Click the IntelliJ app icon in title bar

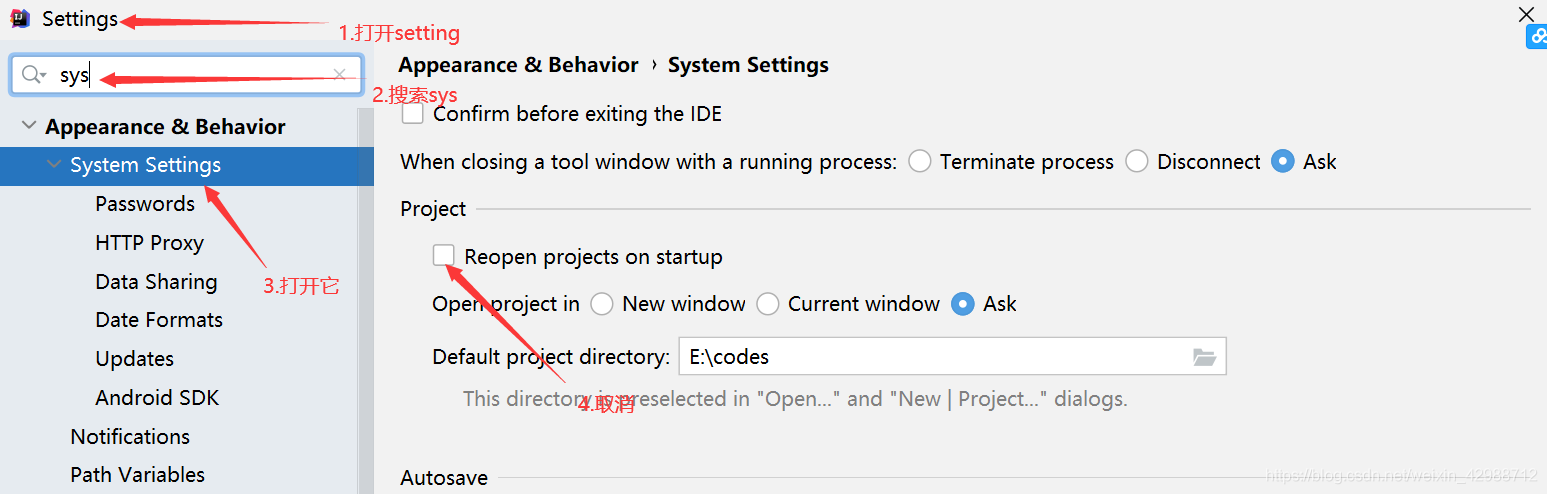(20, 19)
